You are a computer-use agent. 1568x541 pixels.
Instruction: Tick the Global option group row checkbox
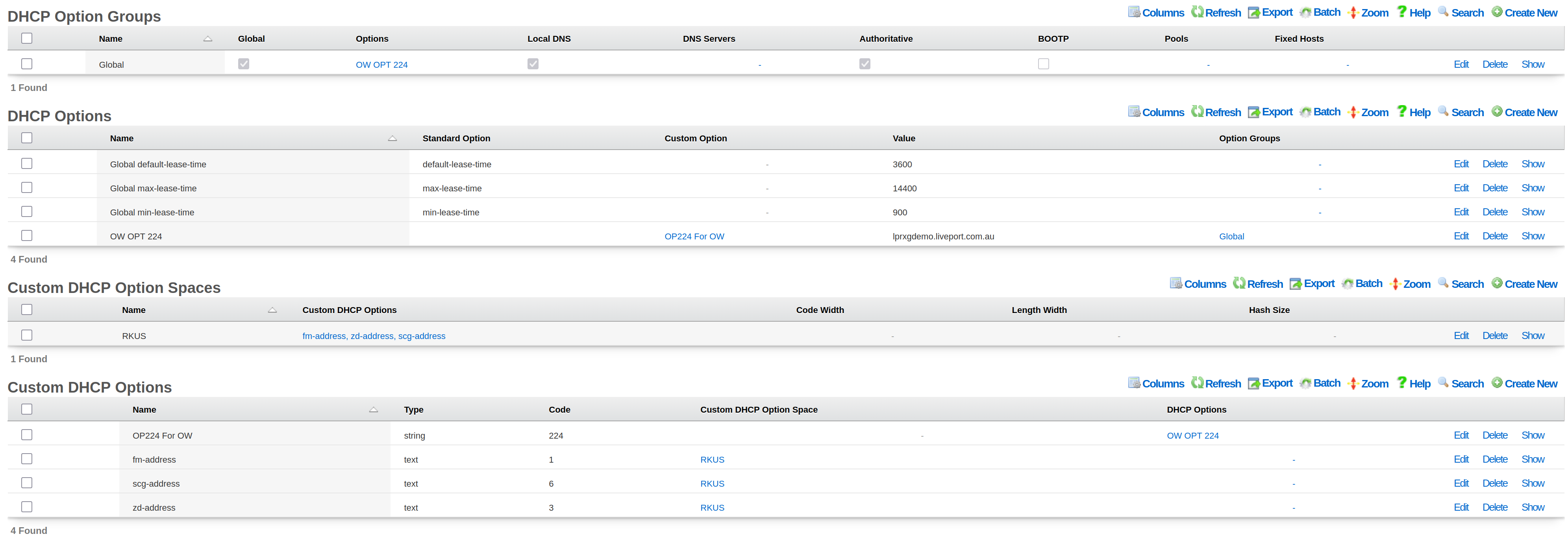point(27,64)
